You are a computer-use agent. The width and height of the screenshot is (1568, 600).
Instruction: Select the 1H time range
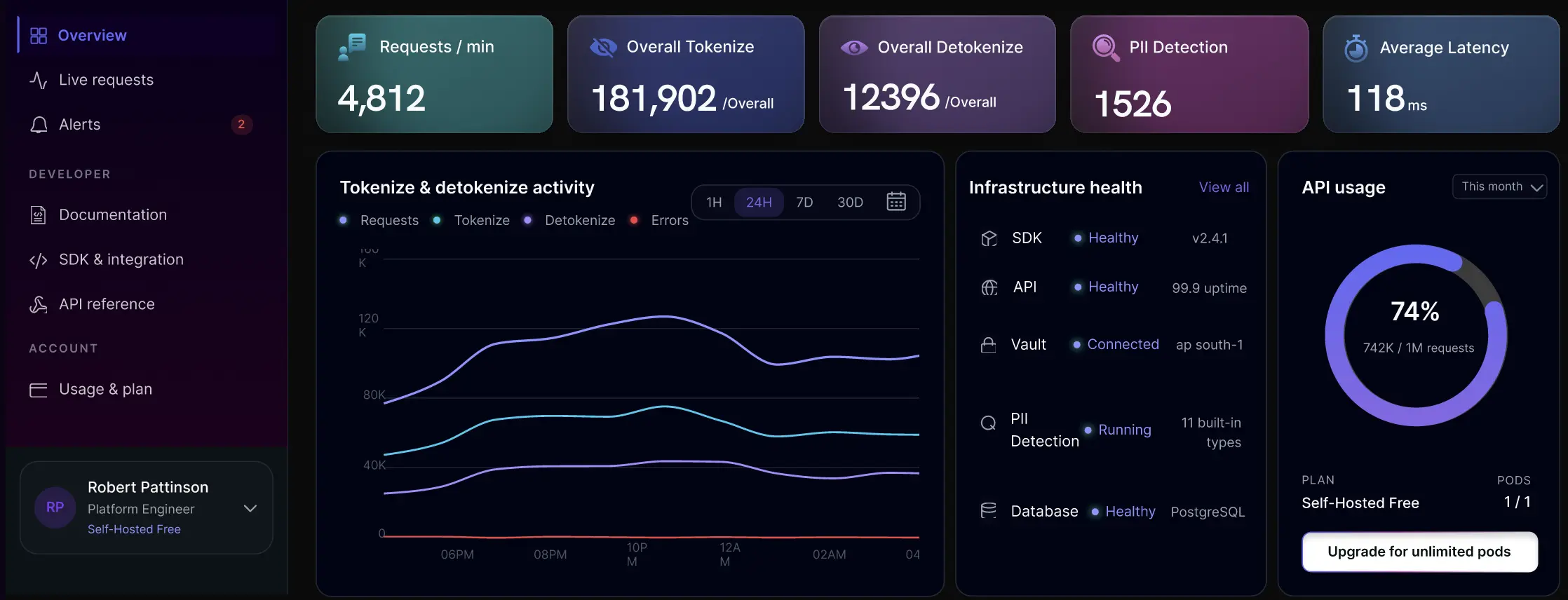point(714,203)
